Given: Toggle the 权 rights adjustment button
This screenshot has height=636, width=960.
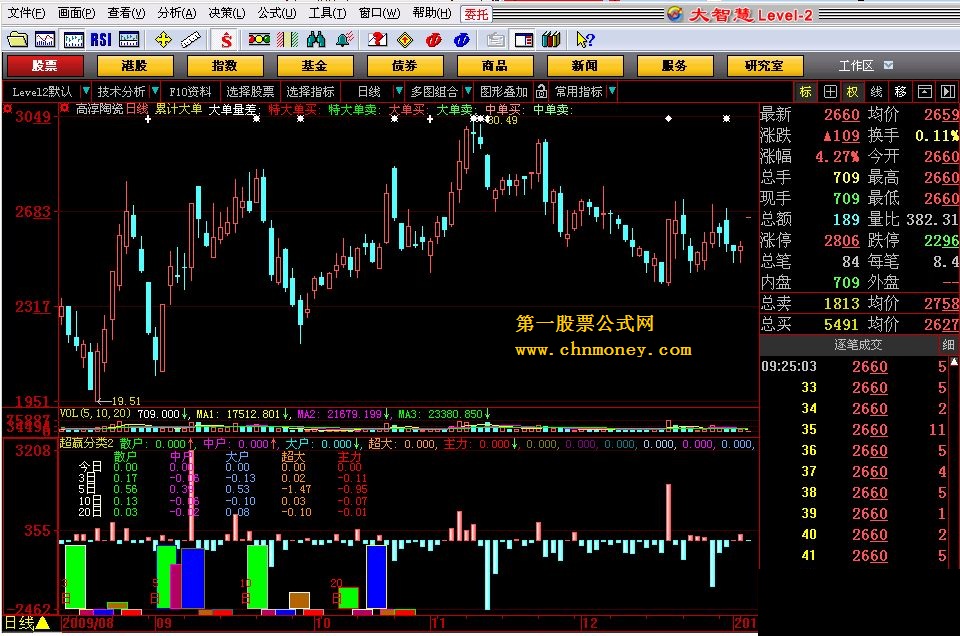Looking at the screenshot, I should (x=853, y=92).
